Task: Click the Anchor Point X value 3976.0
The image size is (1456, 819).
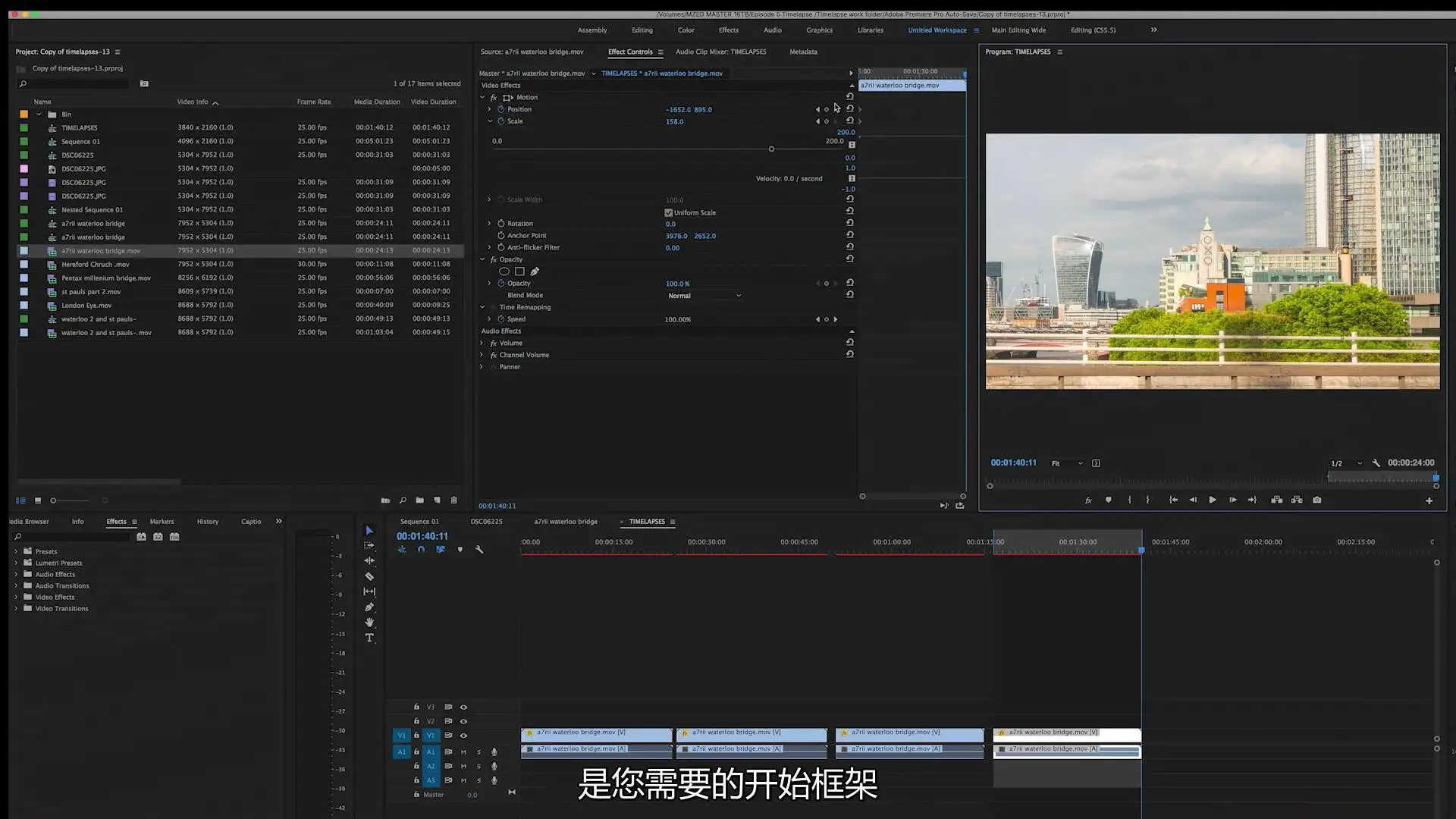Action: click(676, 236)
